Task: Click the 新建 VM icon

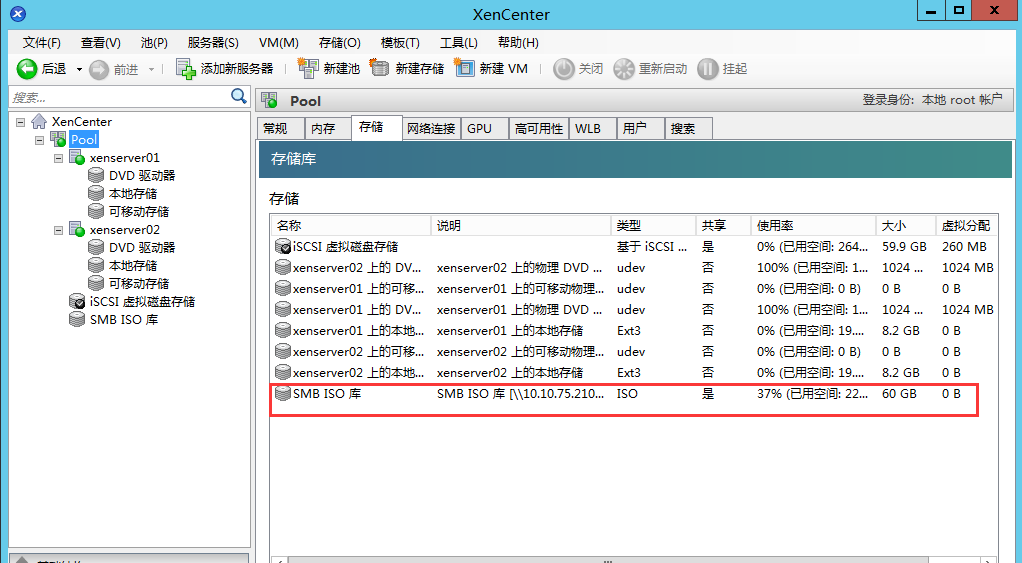Action: 464,68
